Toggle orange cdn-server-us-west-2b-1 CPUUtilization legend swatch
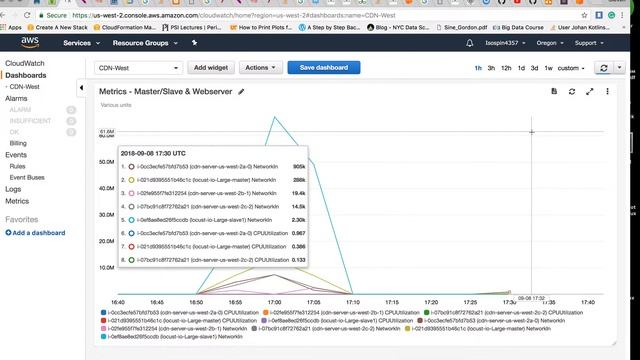 tap(266, 313)
